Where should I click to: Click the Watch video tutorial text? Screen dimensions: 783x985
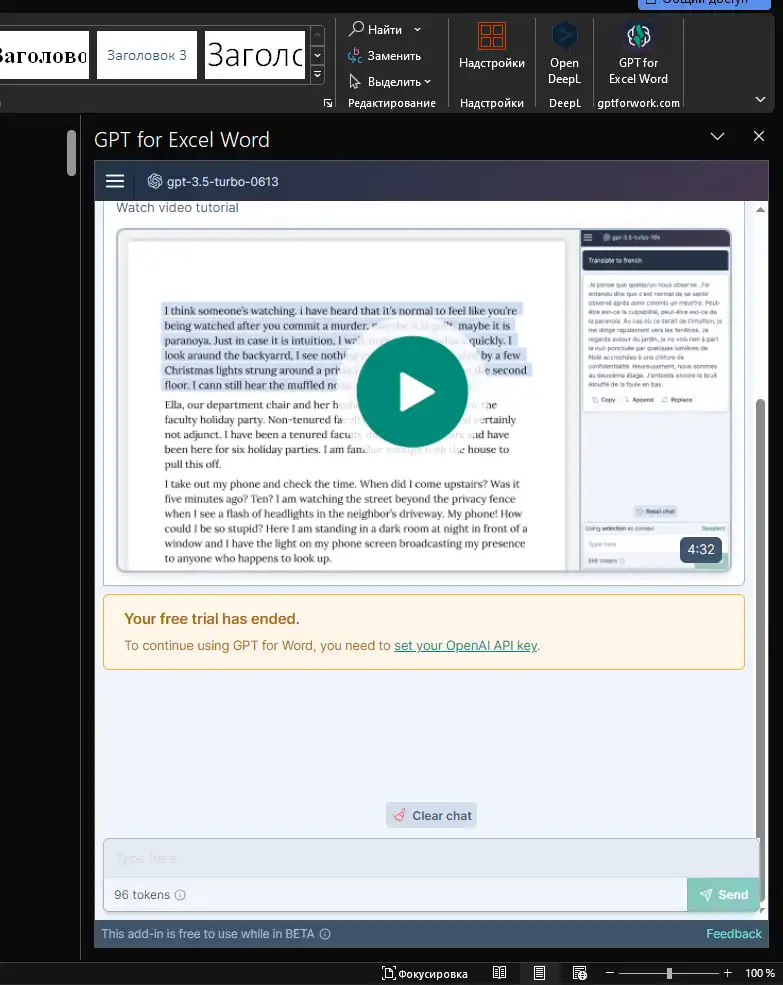click(x=177, y=208)
